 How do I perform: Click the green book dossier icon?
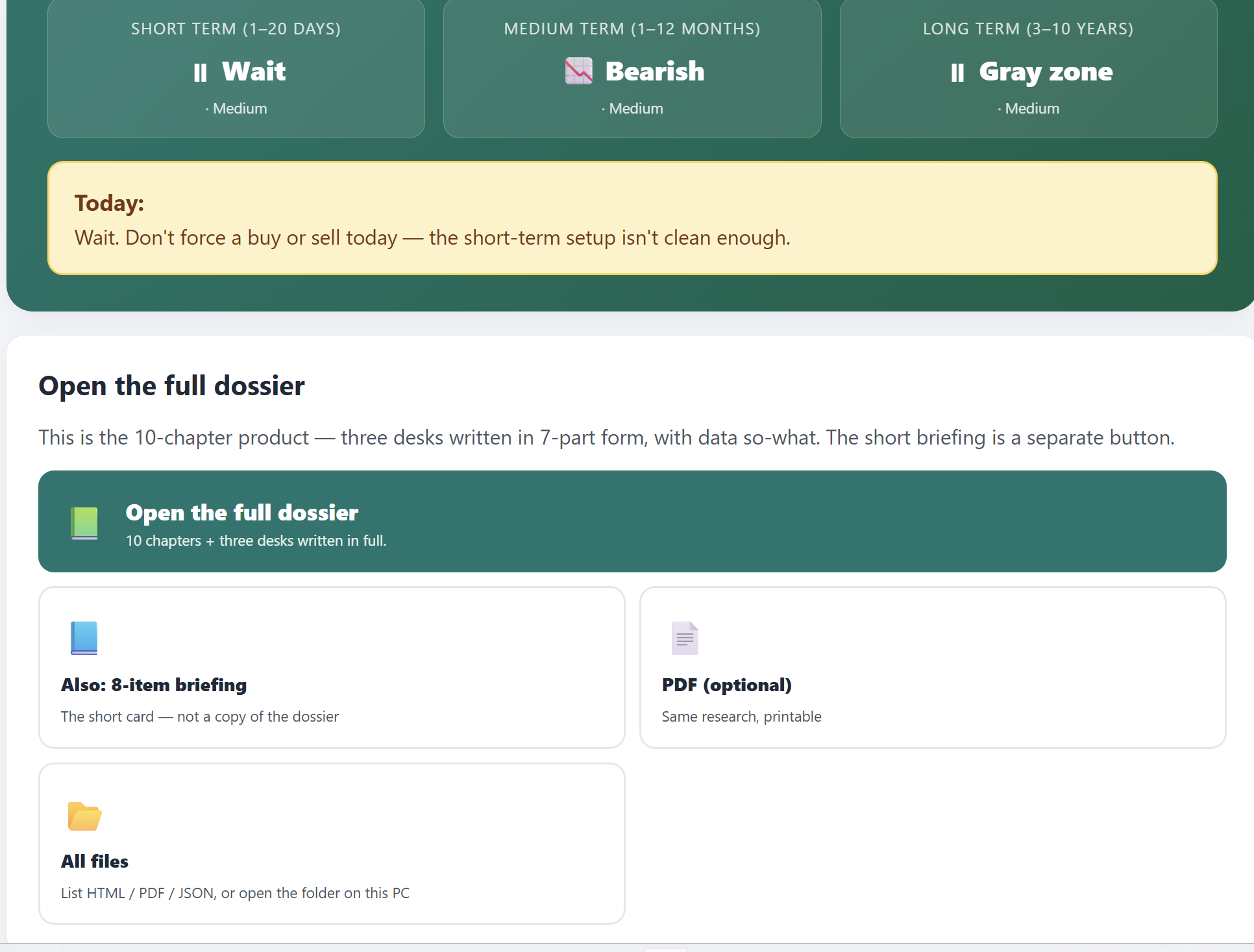84,523
